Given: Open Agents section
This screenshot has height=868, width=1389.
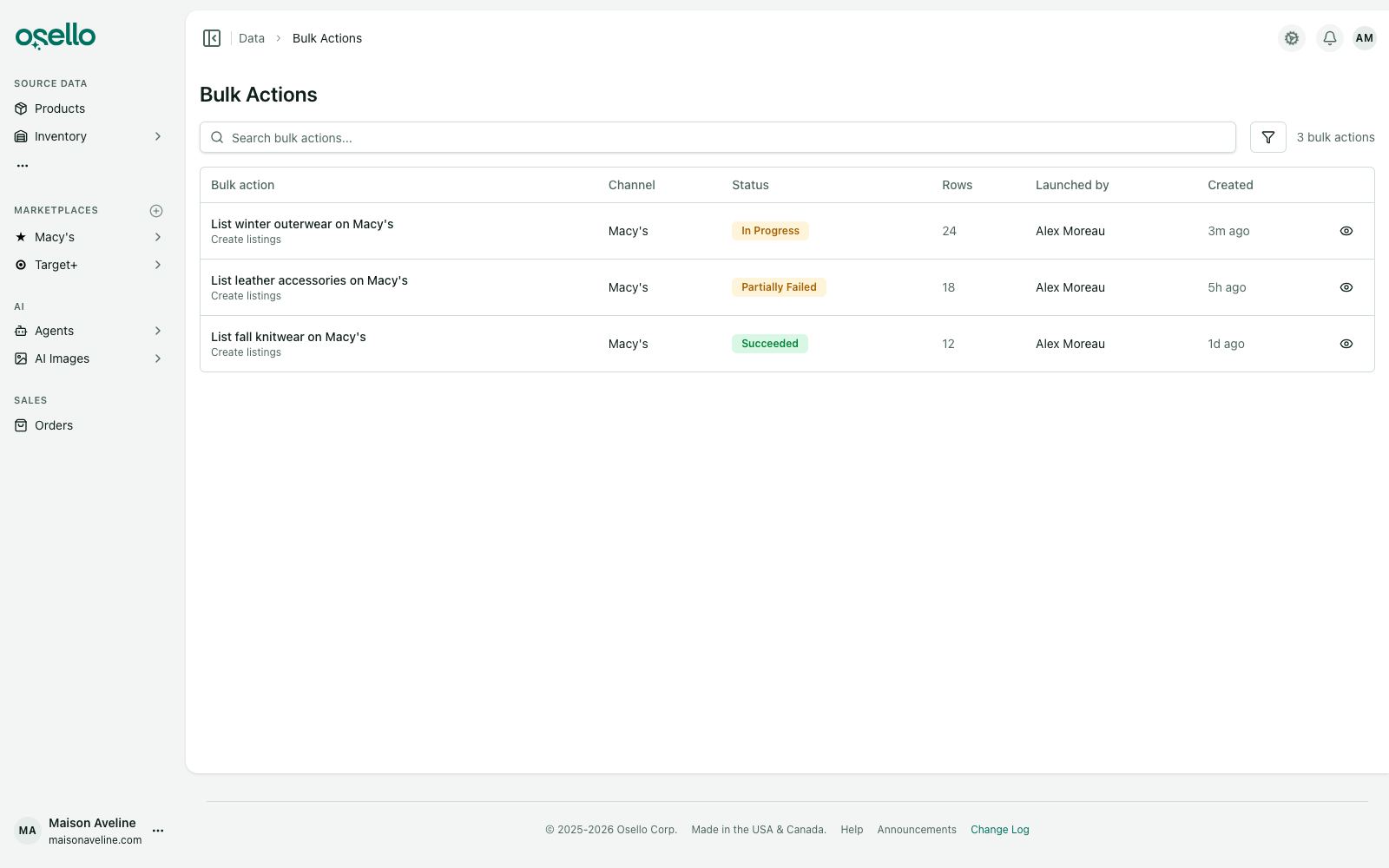Looking at the screenshot, I should (x=54, y=331).
